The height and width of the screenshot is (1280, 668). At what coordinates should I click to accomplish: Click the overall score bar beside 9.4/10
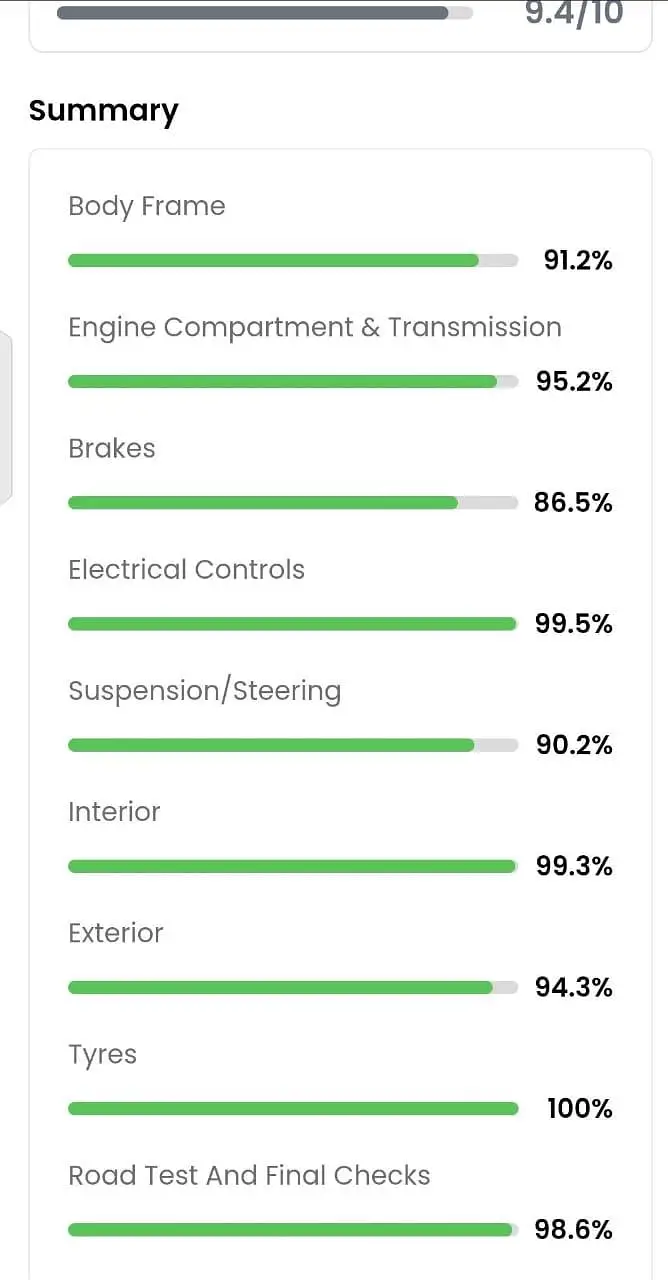click(x=264, y=13)
